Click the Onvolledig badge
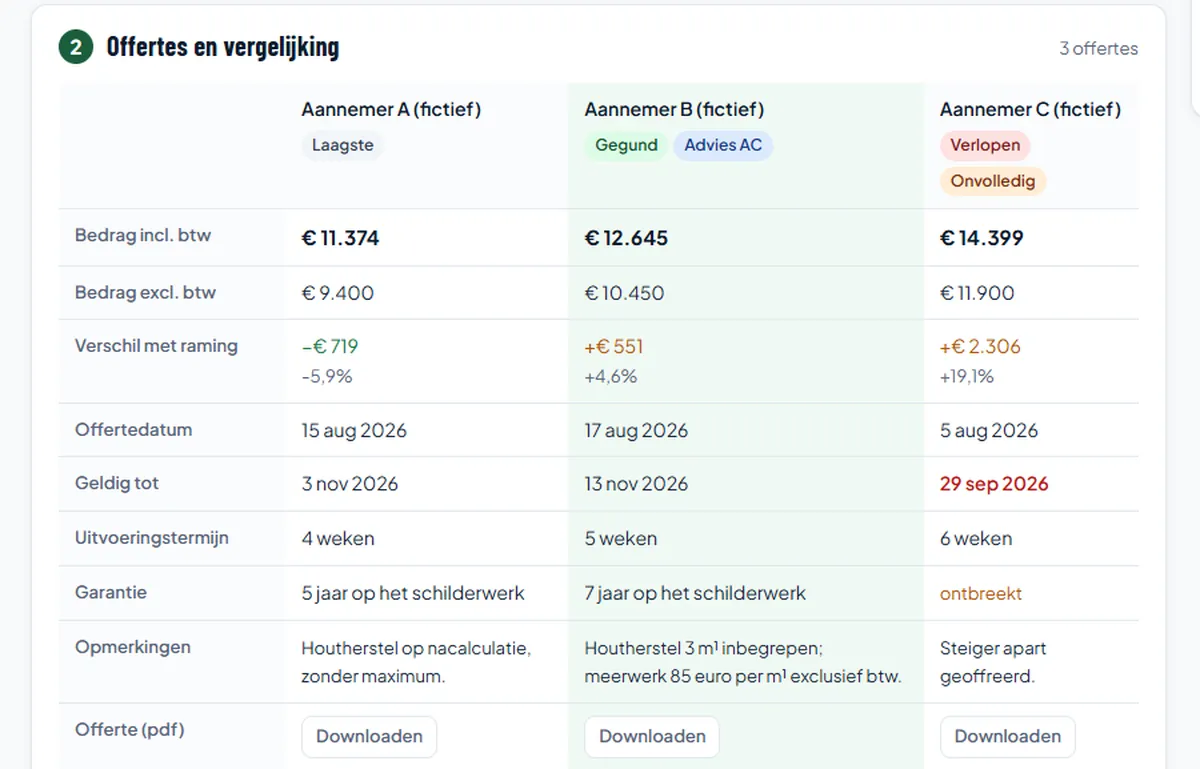Viewport: 1200px width, 769px height. [993, 181]
